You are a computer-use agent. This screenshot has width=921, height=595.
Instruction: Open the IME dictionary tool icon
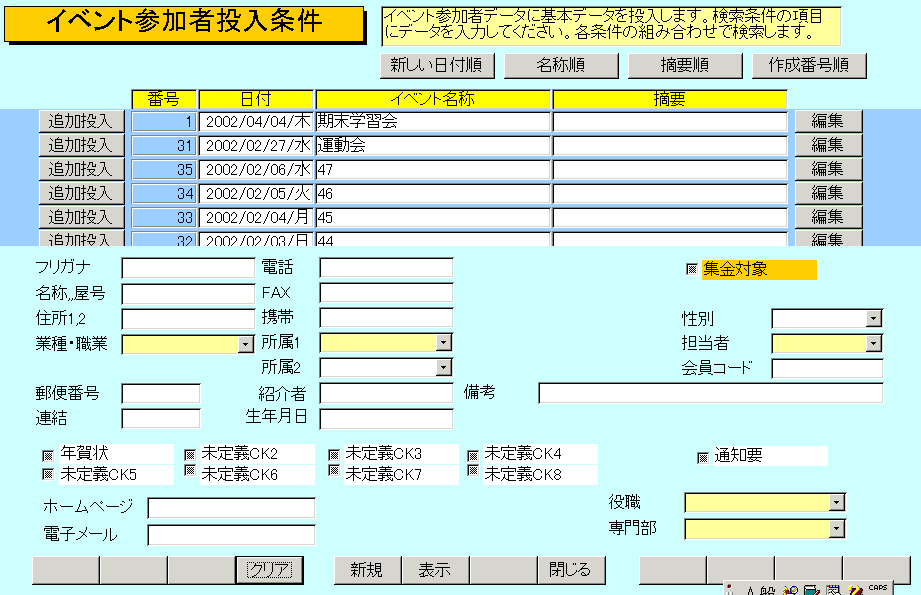(x=811, y=591)
